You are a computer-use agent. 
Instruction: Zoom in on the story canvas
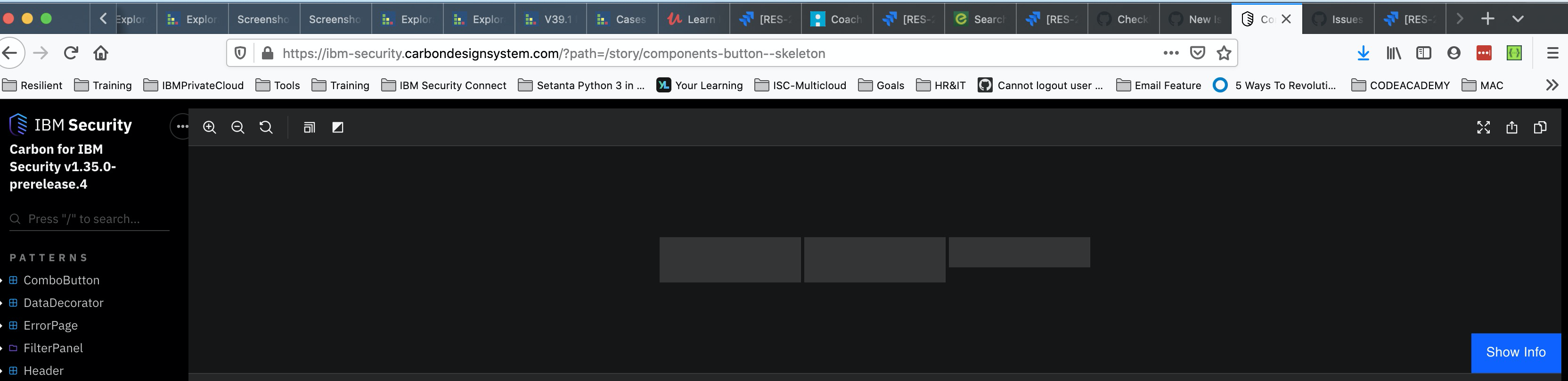tap(209, 127)
